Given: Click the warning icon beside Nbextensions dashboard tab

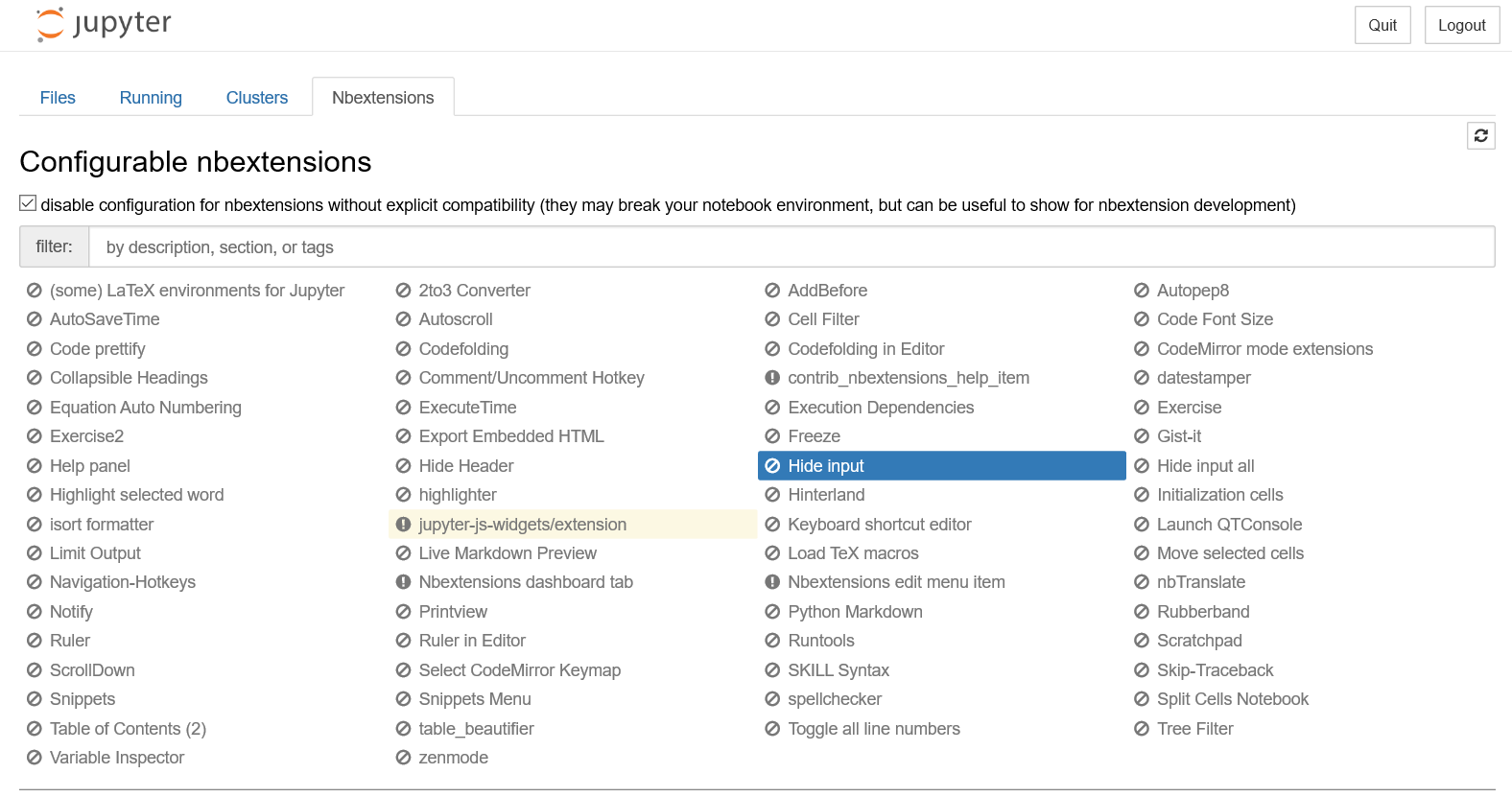Looking at the screenshot, I should (404, 582).
